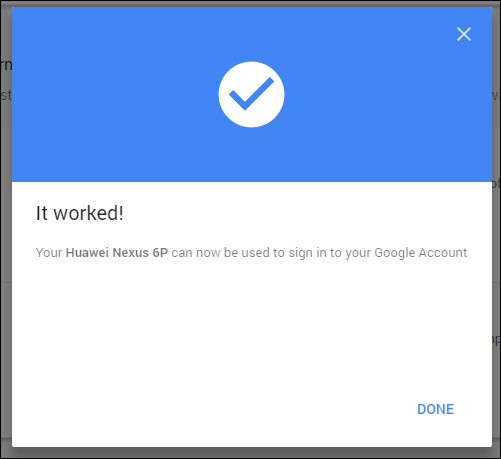Click the white circular checkmark icon
Screen dimensions: 501x459
click(251, 94)
